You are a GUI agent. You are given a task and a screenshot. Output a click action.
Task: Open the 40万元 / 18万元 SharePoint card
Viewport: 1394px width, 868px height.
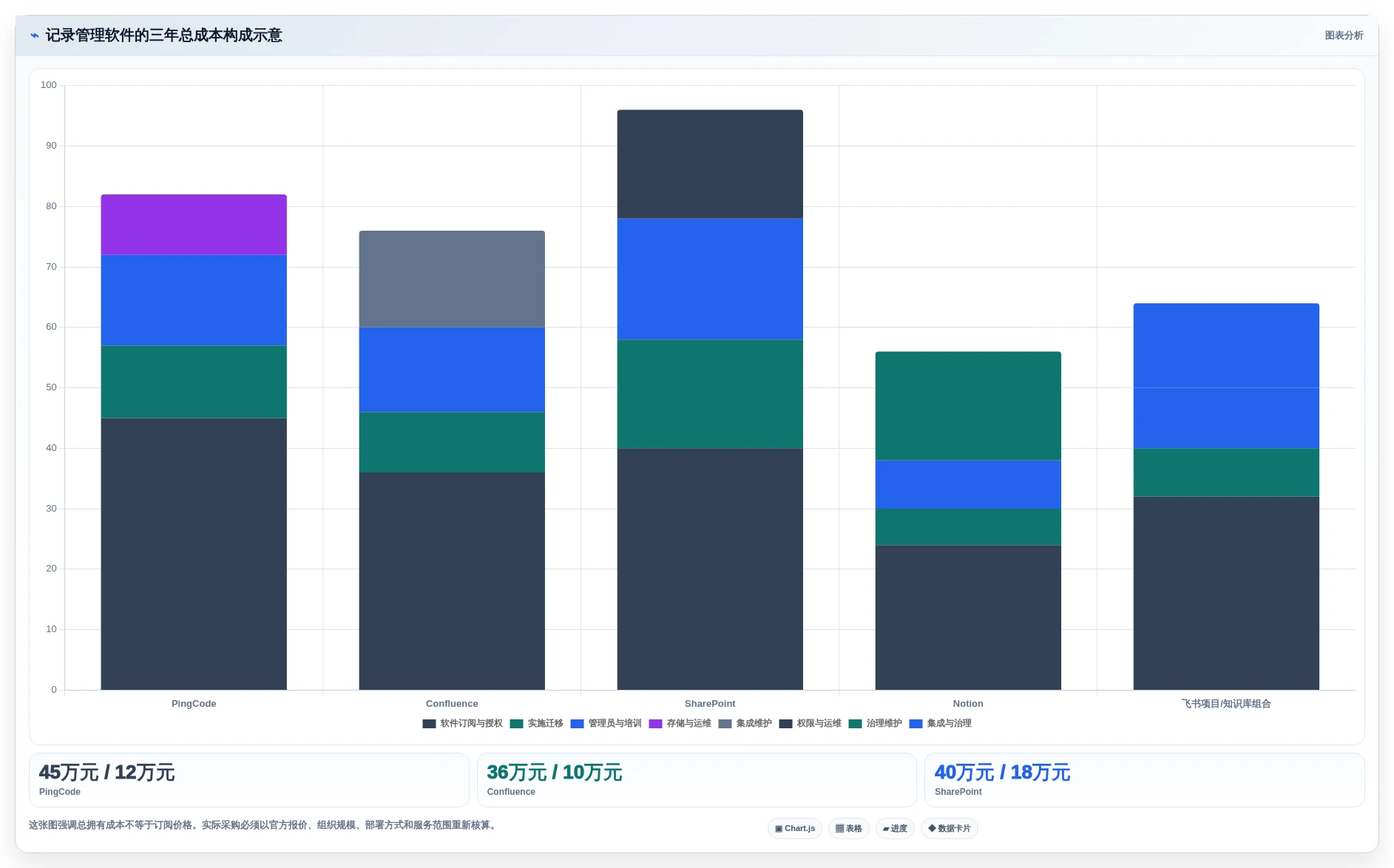tap(1145, 780)
